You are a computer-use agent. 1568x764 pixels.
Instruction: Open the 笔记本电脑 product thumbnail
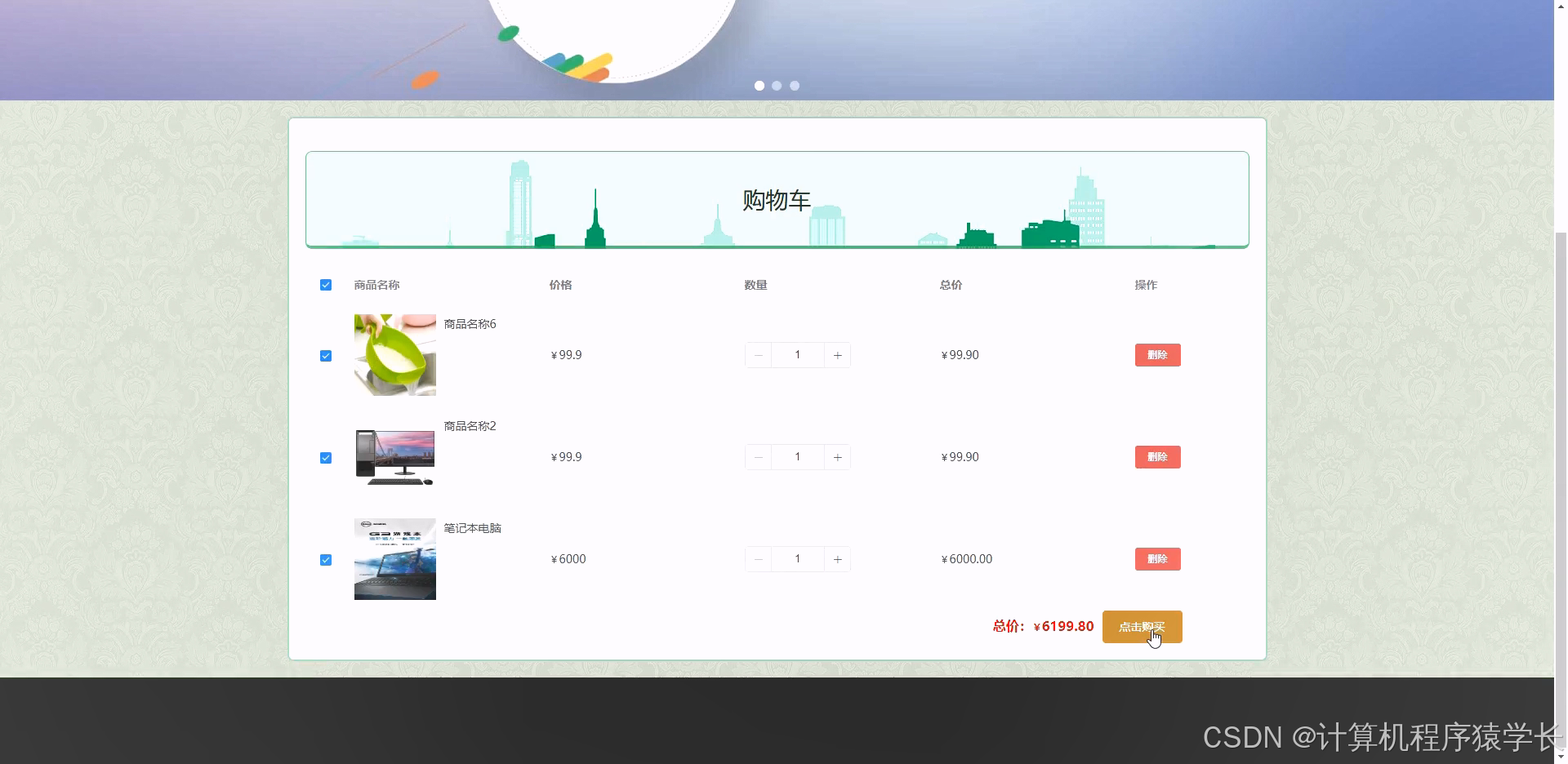tap(394, 558)
